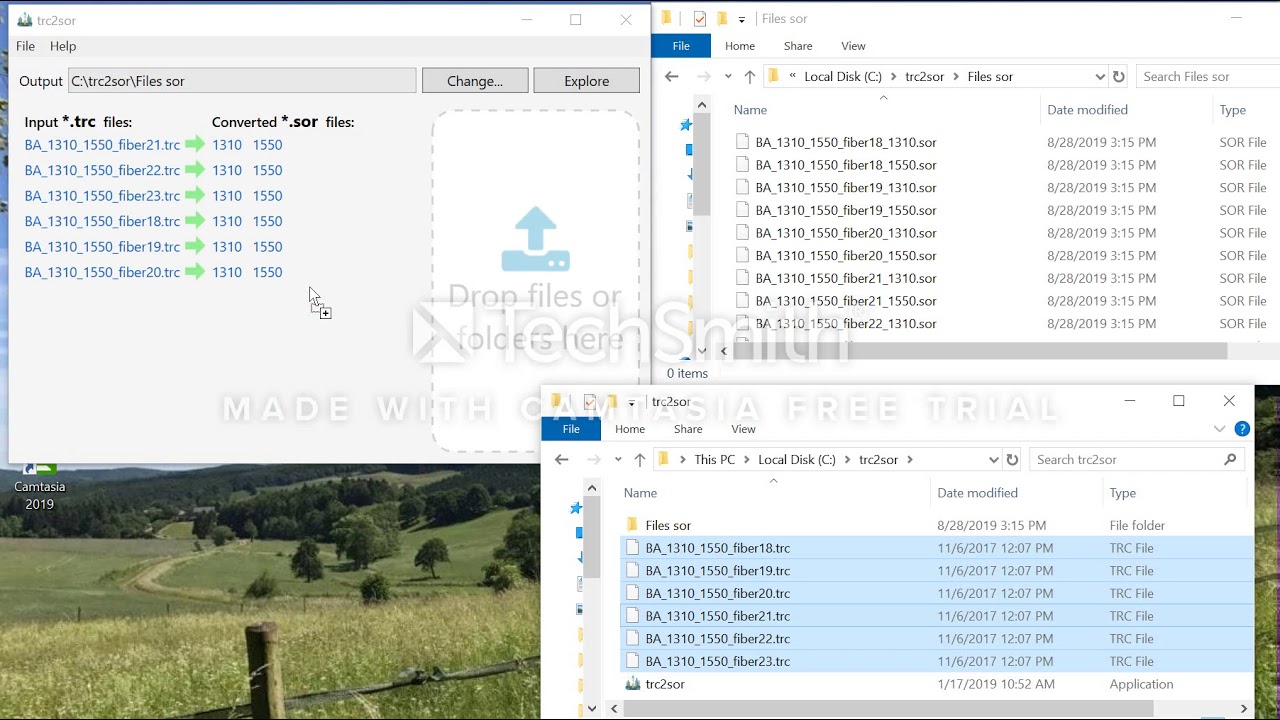Open input file BA_1310_1550_fiber23.trc link

pos(102,196)
